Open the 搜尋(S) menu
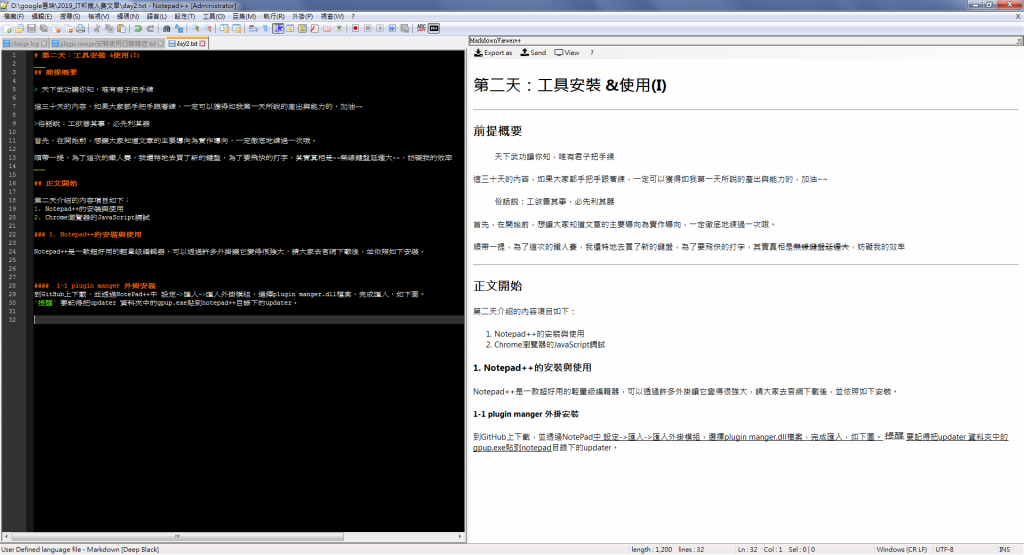The image size is (1024, 555). click(70, 16)
